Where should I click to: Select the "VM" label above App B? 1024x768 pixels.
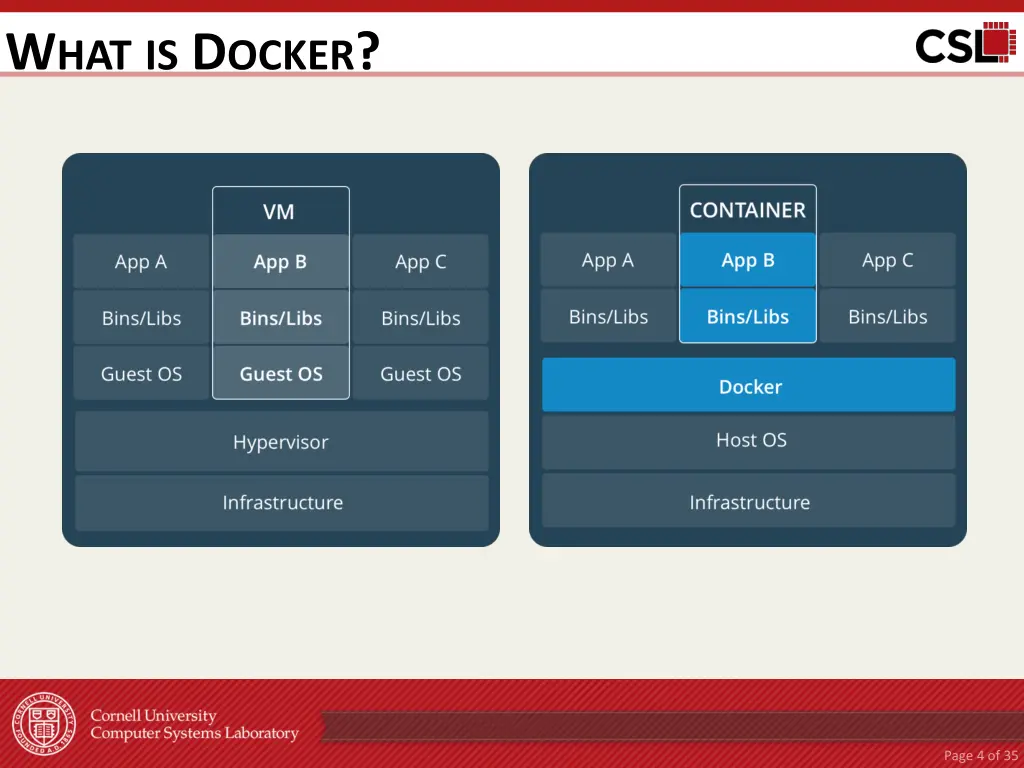279,212
